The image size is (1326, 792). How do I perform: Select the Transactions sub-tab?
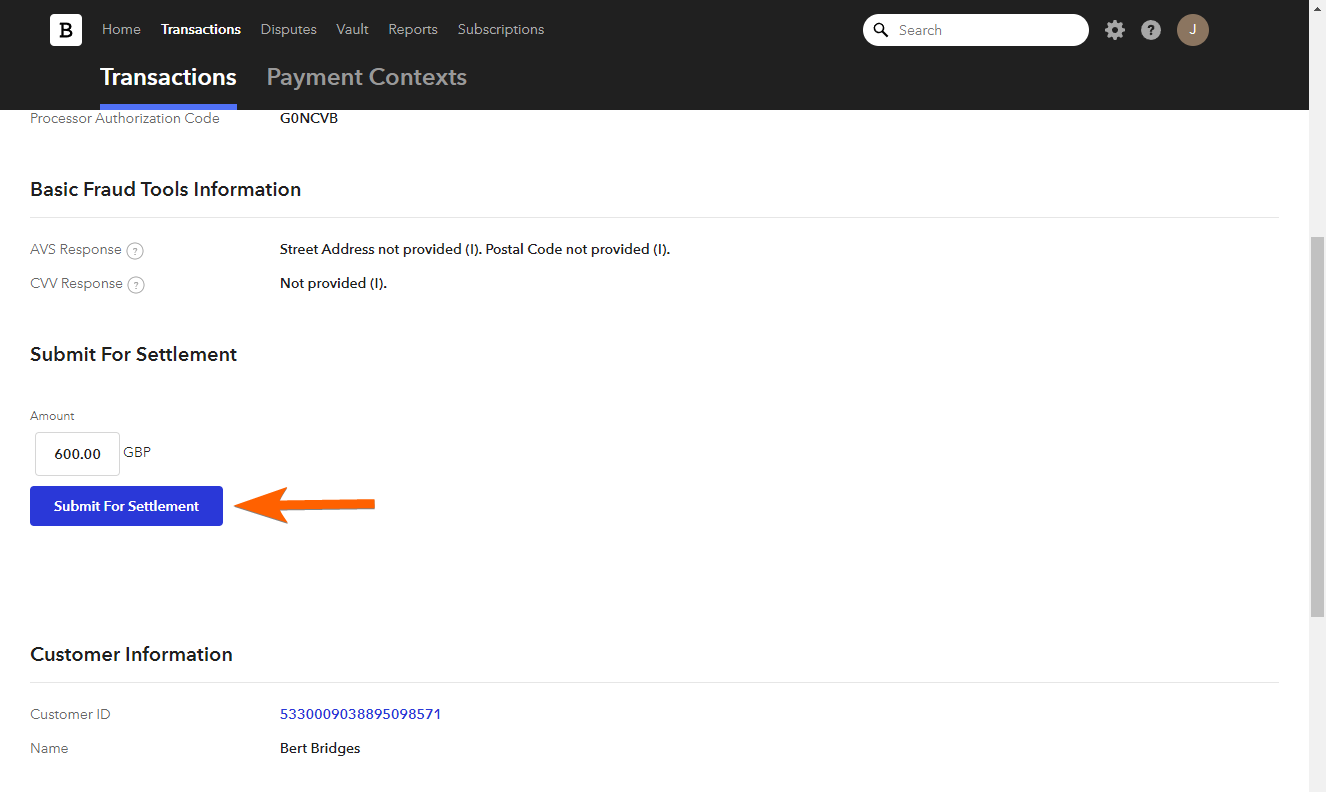coord(168,77)
